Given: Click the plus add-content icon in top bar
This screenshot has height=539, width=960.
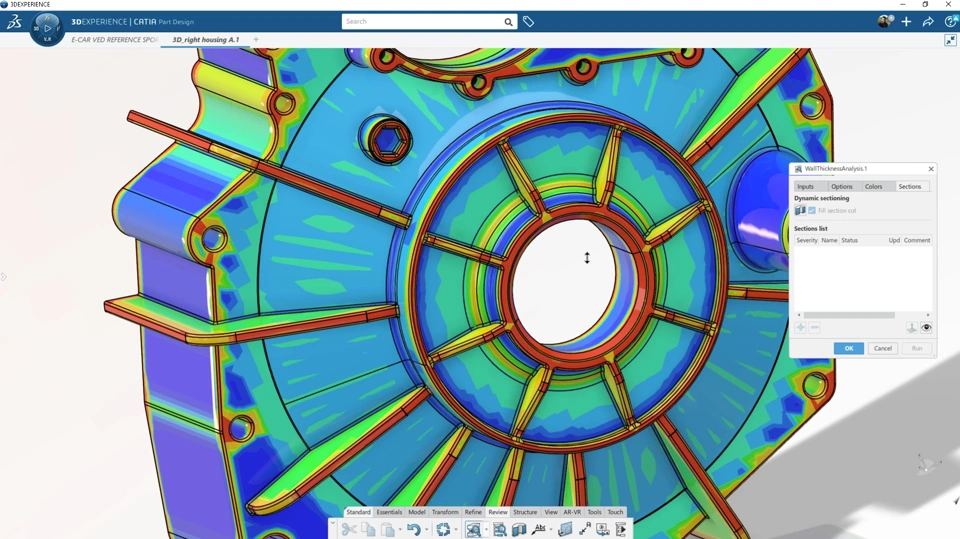Looking at the screenshot, I should (906, 21).
